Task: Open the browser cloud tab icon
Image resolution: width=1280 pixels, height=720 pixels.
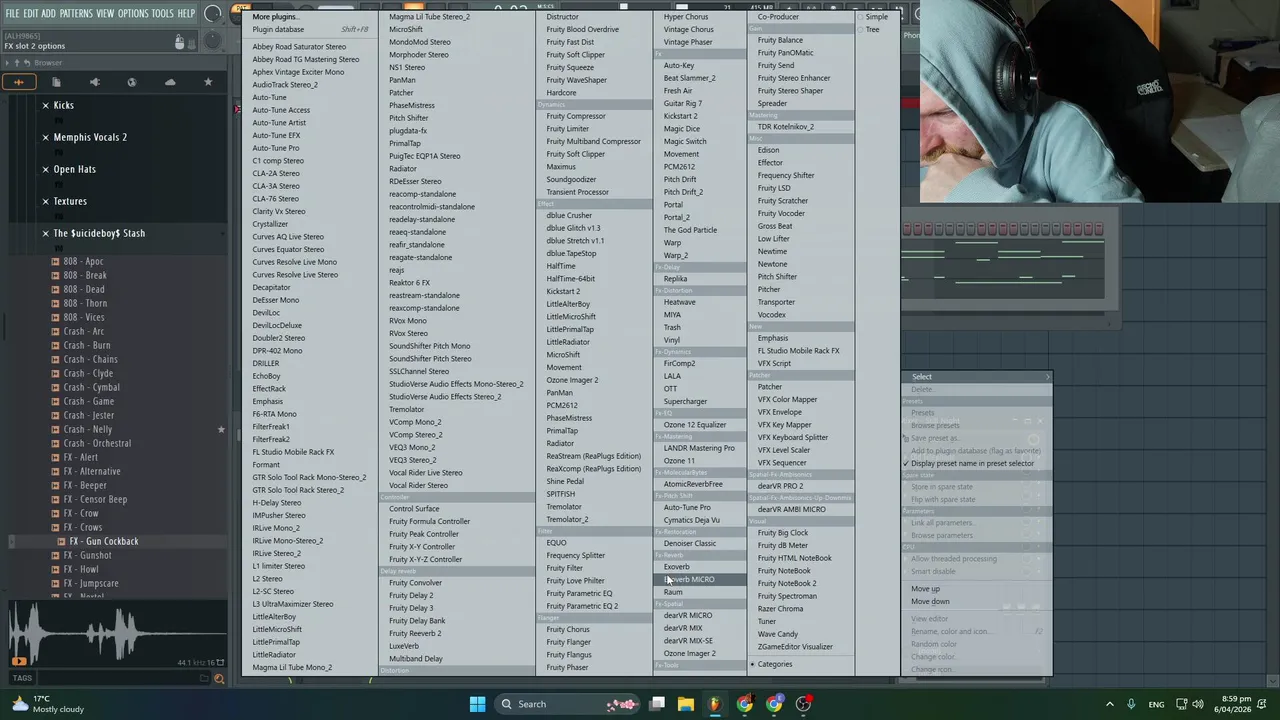Action: (x=170, y=82)
